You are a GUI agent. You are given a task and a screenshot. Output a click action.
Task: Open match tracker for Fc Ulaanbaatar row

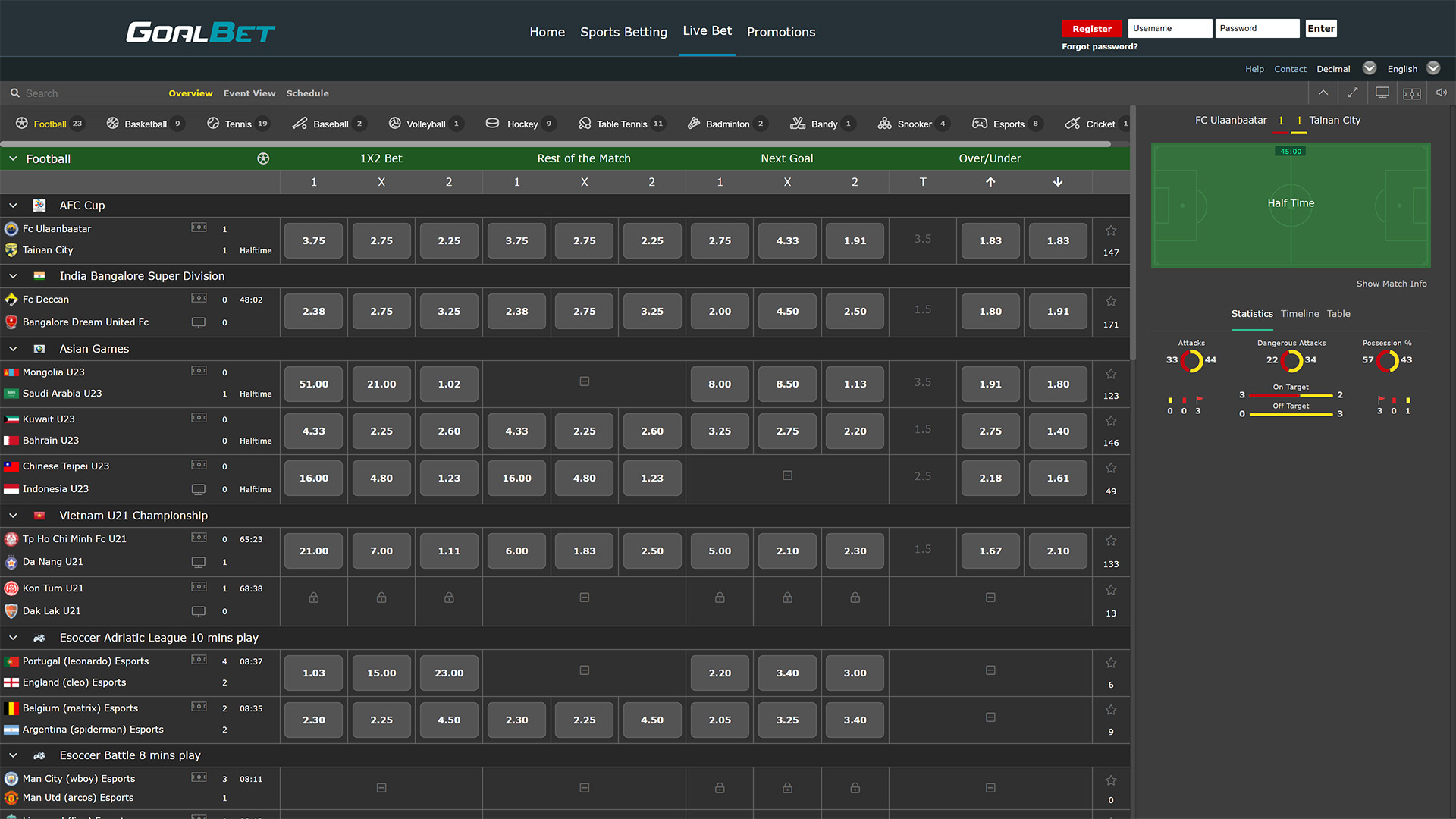tap(199, 227)
